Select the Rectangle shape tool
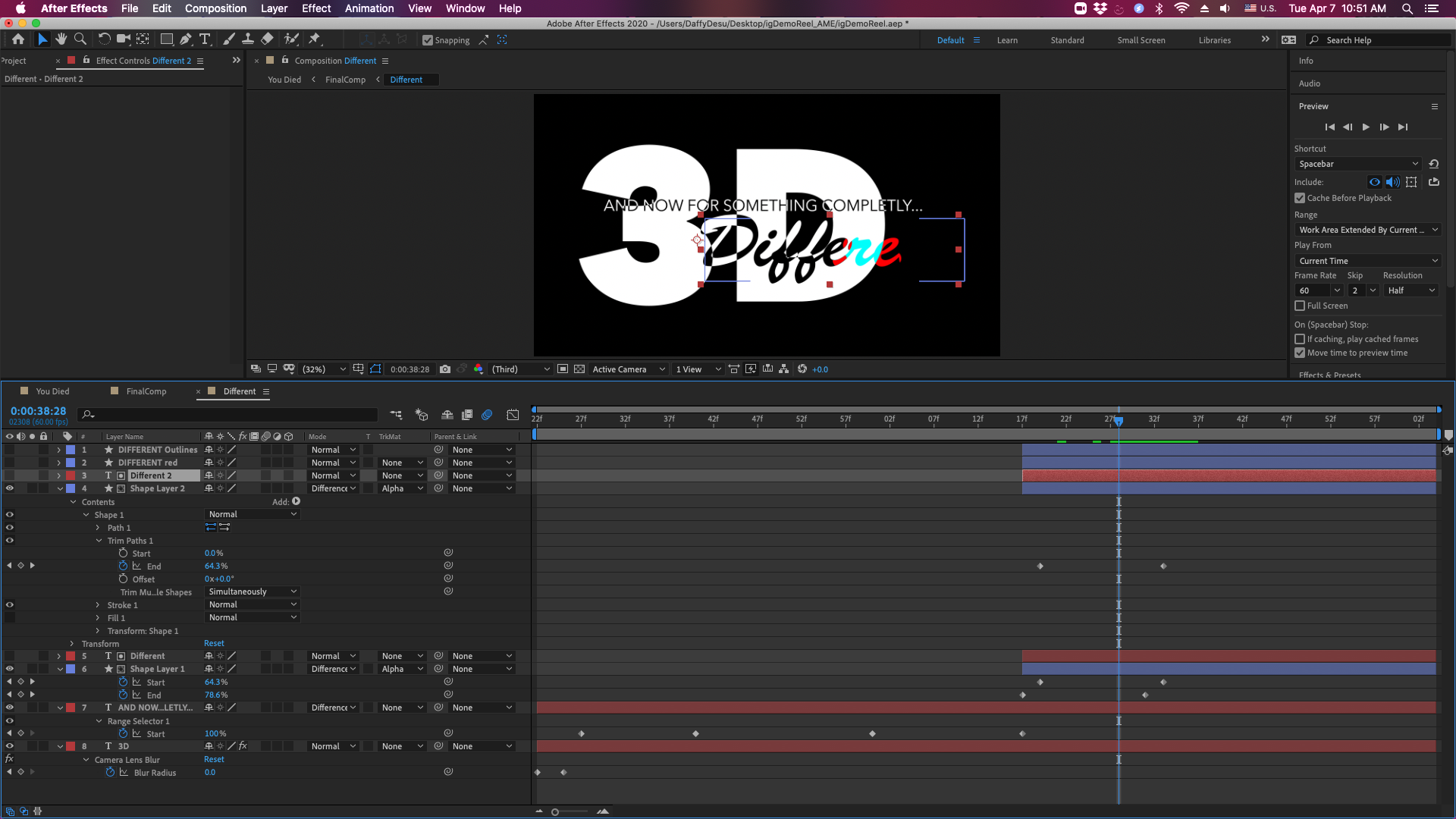The width and height of the screenshot is (1456, 819). (x=167, y=39)
